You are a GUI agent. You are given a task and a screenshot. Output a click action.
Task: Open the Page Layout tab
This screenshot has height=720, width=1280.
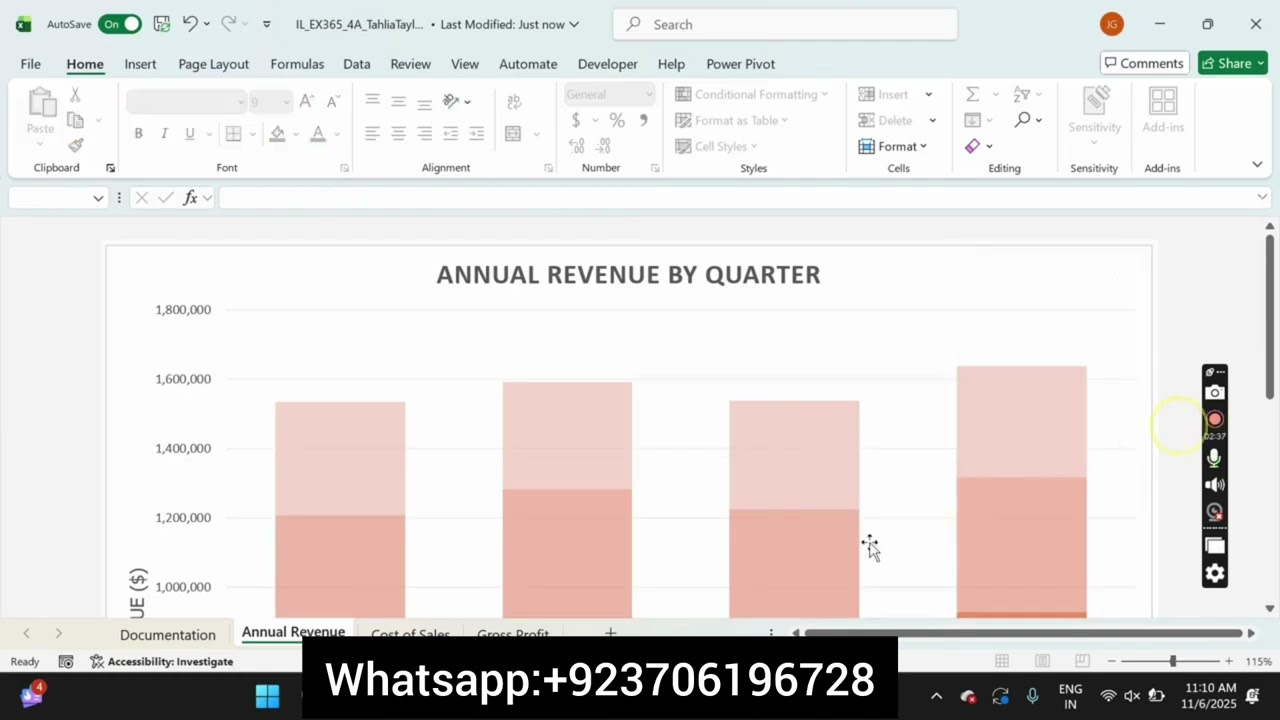213,64
